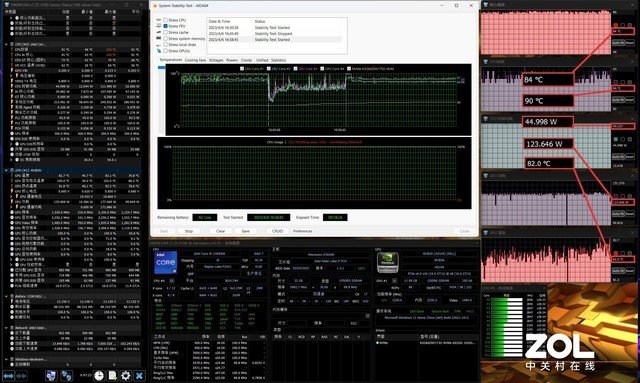Enable the Stress cache checkbox
Viewport: 640px width, 383px height.
click(165, 32)
